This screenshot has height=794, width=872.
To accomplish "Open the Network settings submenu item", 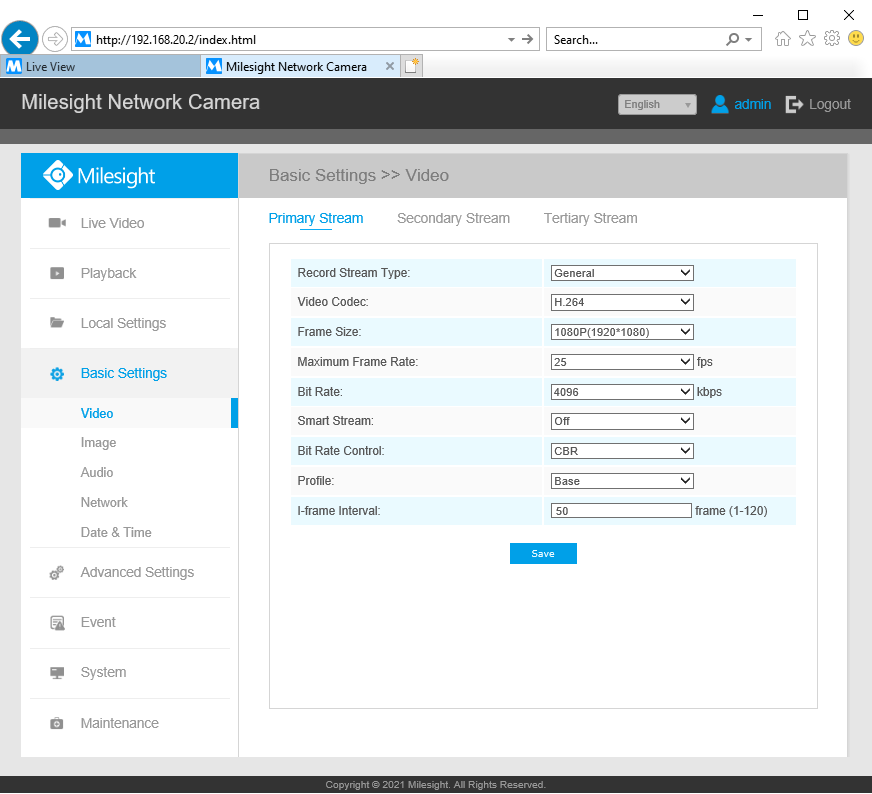I will 104,503.
